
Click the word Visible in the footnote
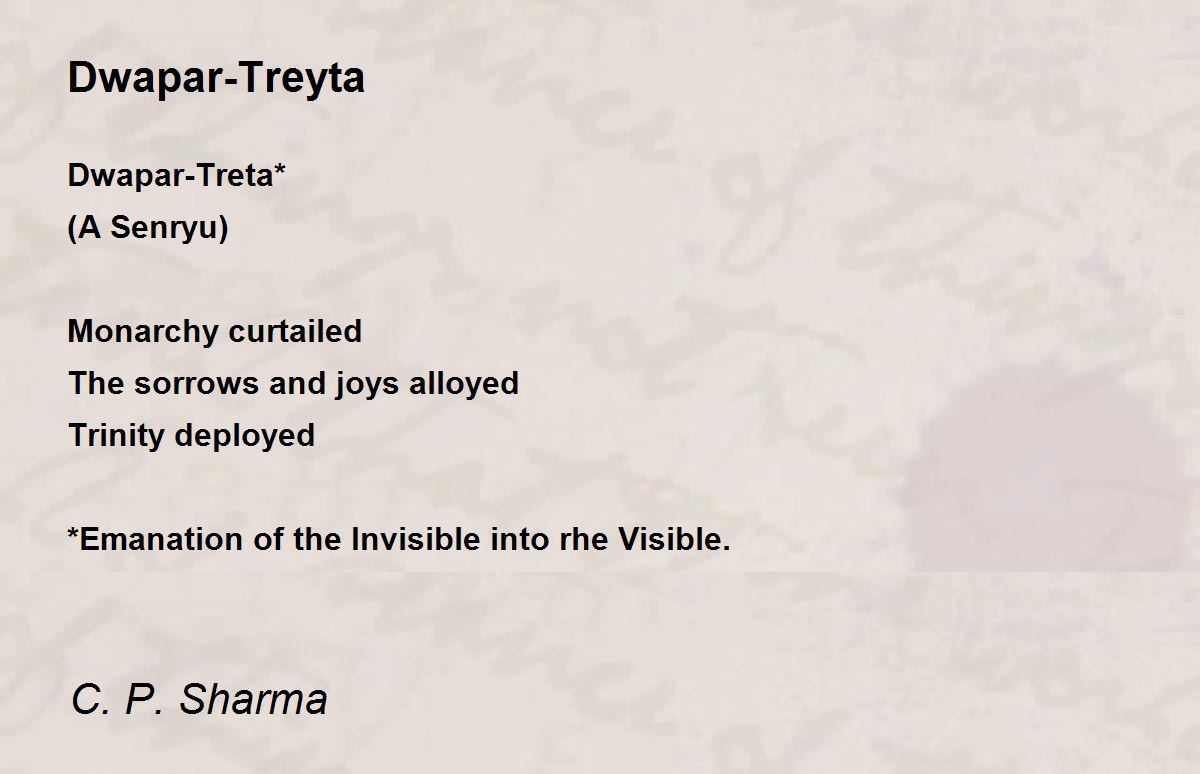click(x=675, y=540)
